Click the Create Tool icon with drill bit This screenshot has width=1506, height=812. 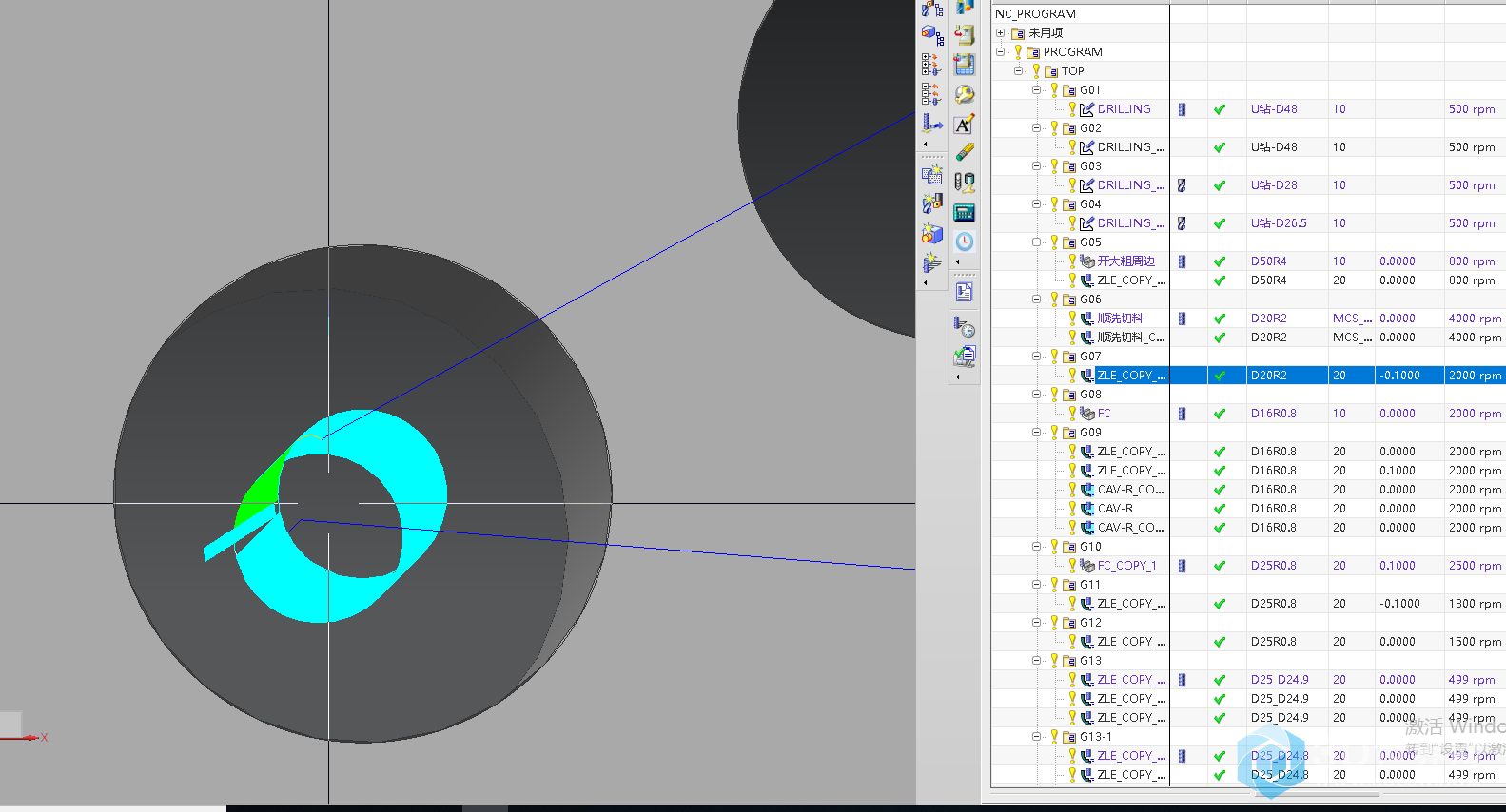click(x=932, y=203)
